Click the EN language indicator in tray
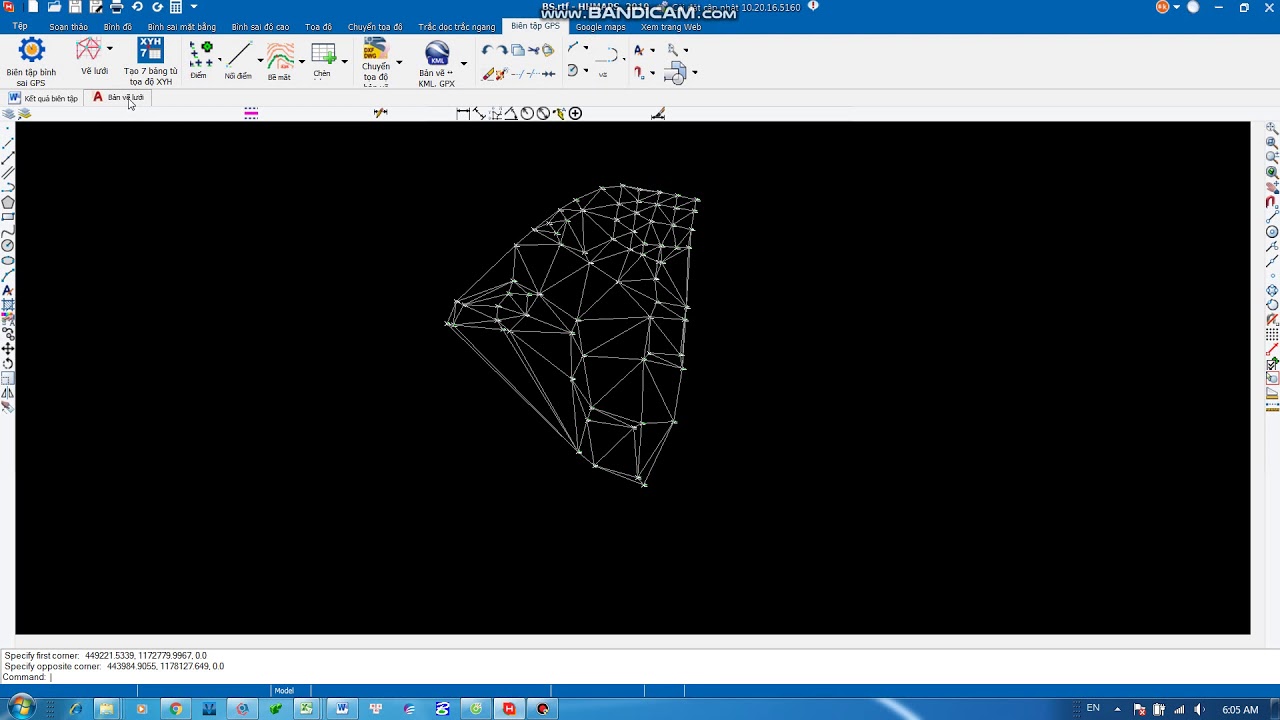Viewport: 1280px width, 720px height. [x=1093, y=709]
